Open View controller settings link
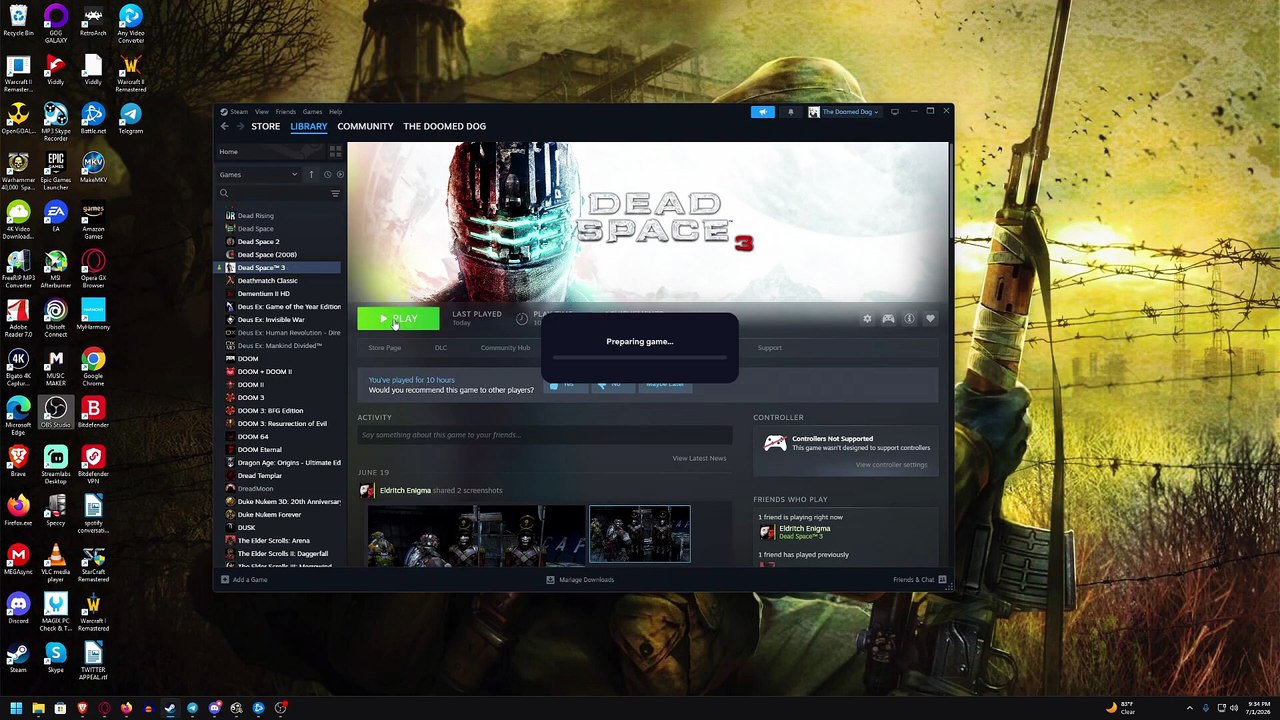This screenshot has width=1280, height=720. (891, 465)
